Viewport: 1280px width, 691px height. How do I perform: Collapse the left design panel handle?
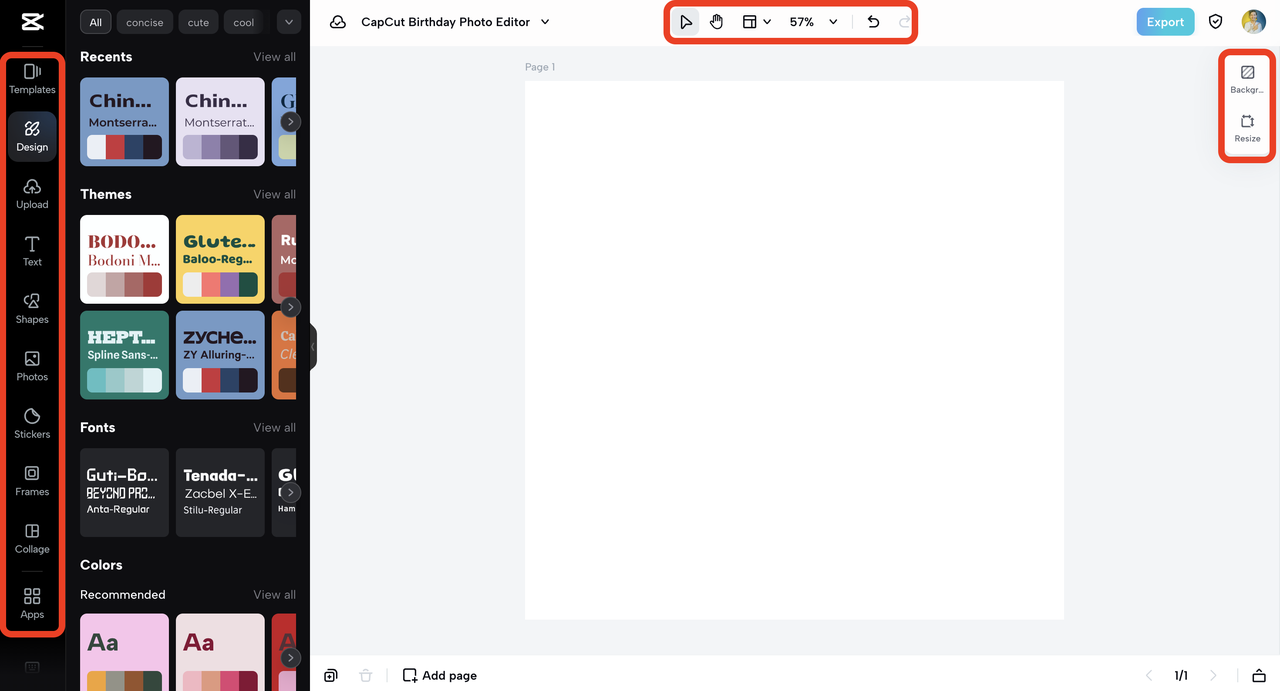point(313,347)
